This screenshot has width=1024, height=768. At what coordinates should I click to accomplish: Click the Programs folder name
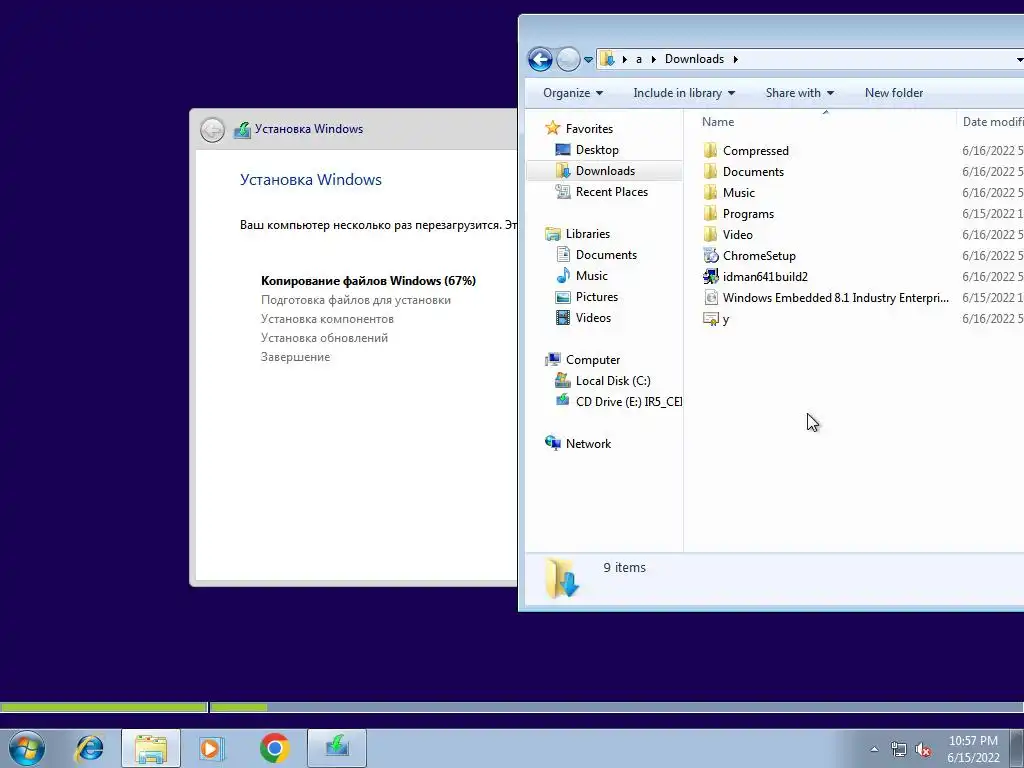(x=748, y=214)
